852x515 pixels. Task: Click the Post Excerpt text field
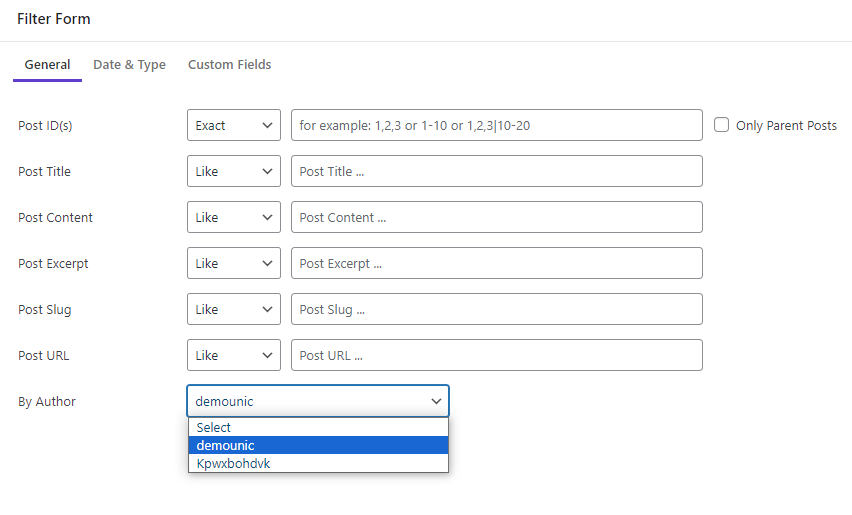[x=497, y=263]
